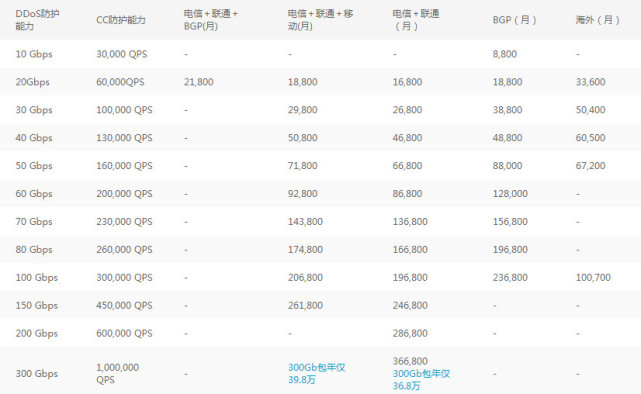Click the 236,800 BGP price
Screen dimensions: 641x394
point(510,278)
